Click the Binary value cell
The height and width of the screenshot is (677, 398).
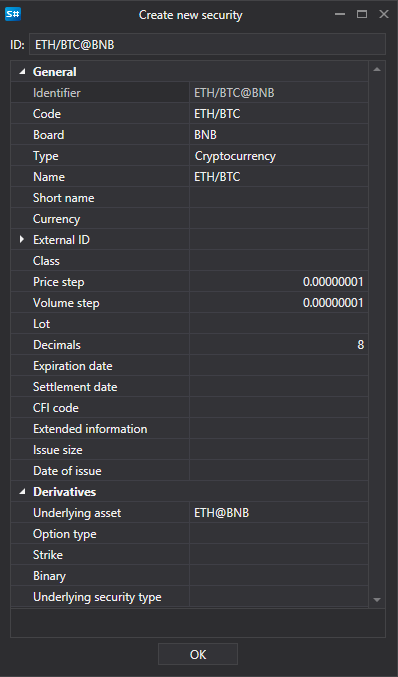279,576
